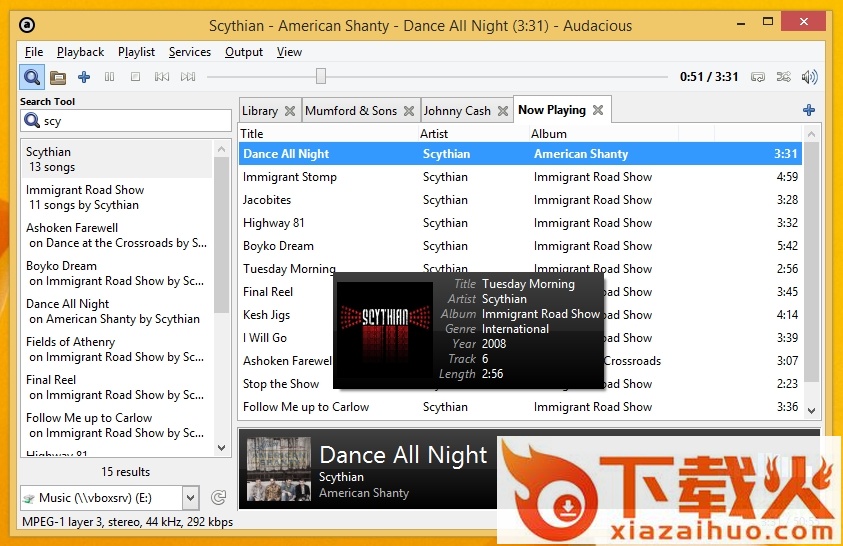Close the Now Playing tab

[598, 110]
